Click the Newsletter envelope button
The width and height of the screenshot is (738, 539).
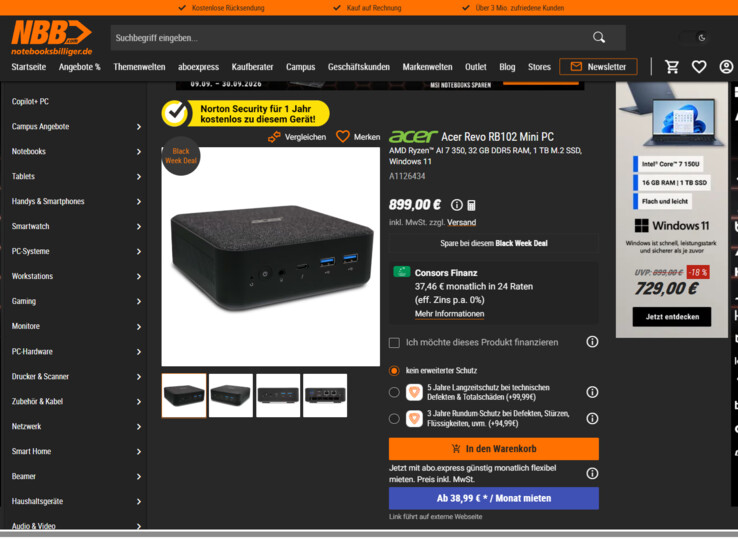(x=598, y=67)
